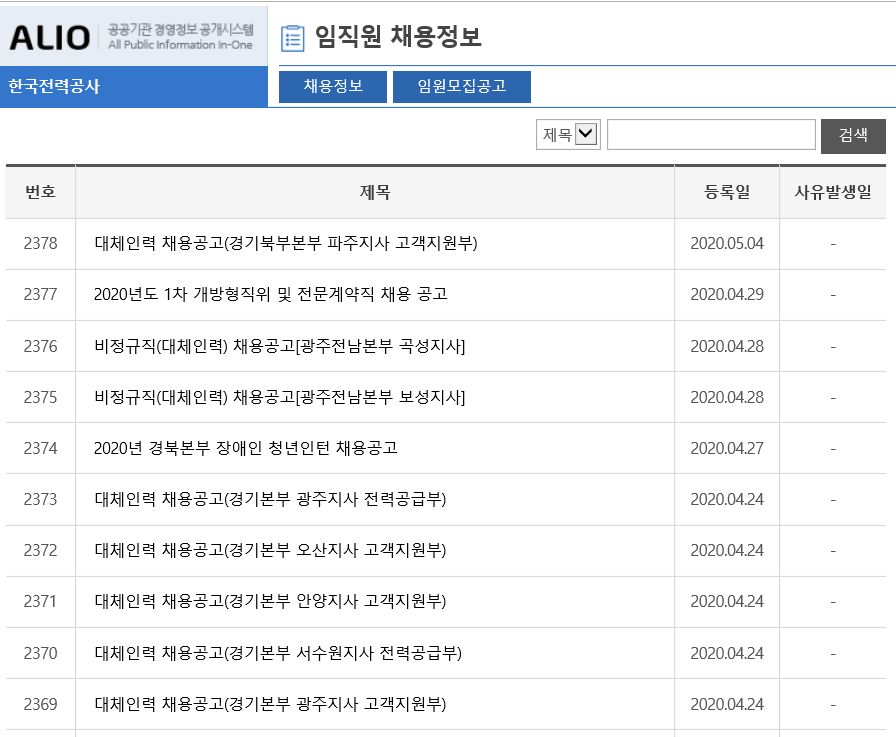Click row number 2371
896x737 pixels.
click(x=41, y=601)
